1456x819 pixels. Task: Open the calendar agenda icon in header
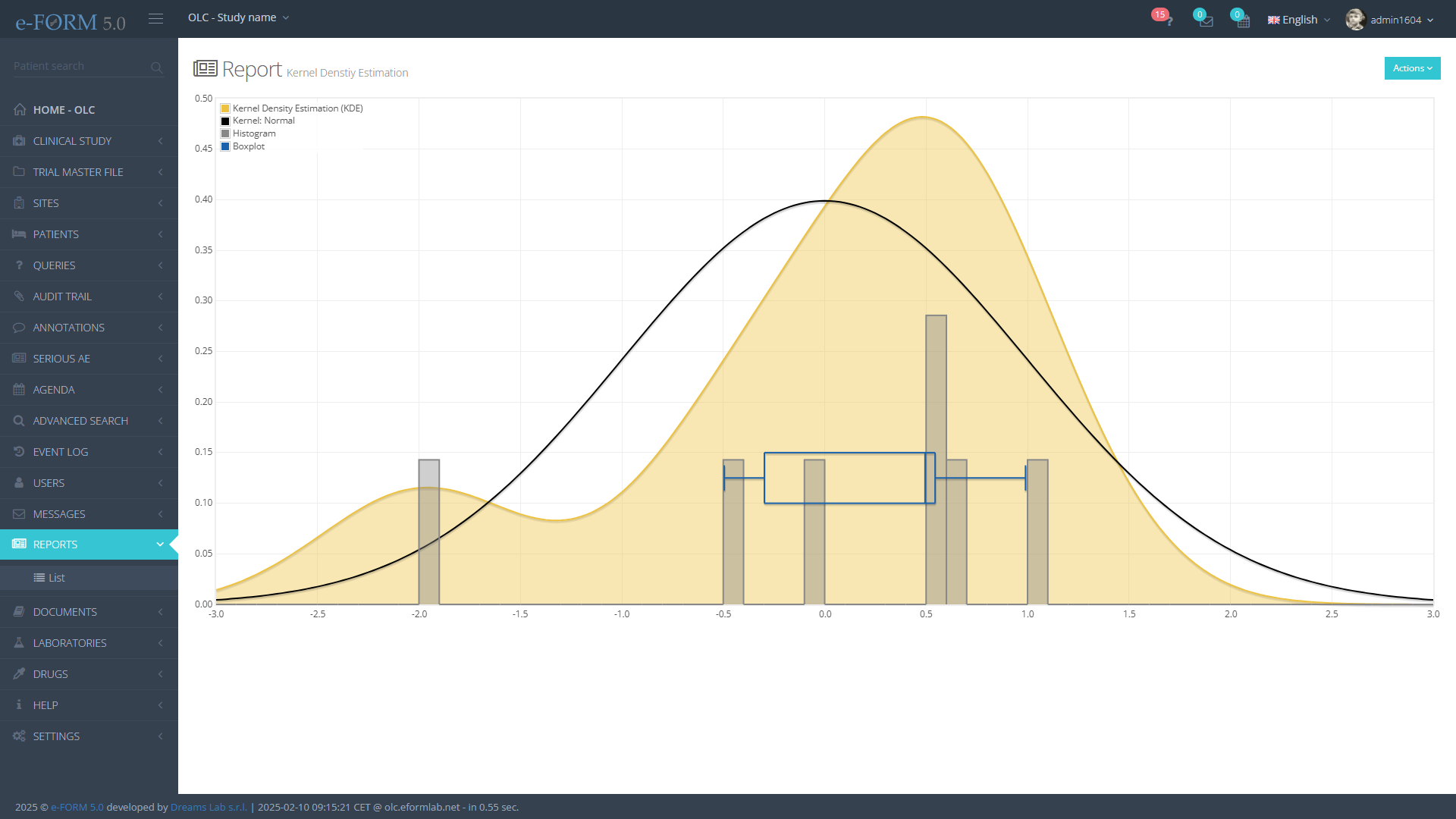1243,20
